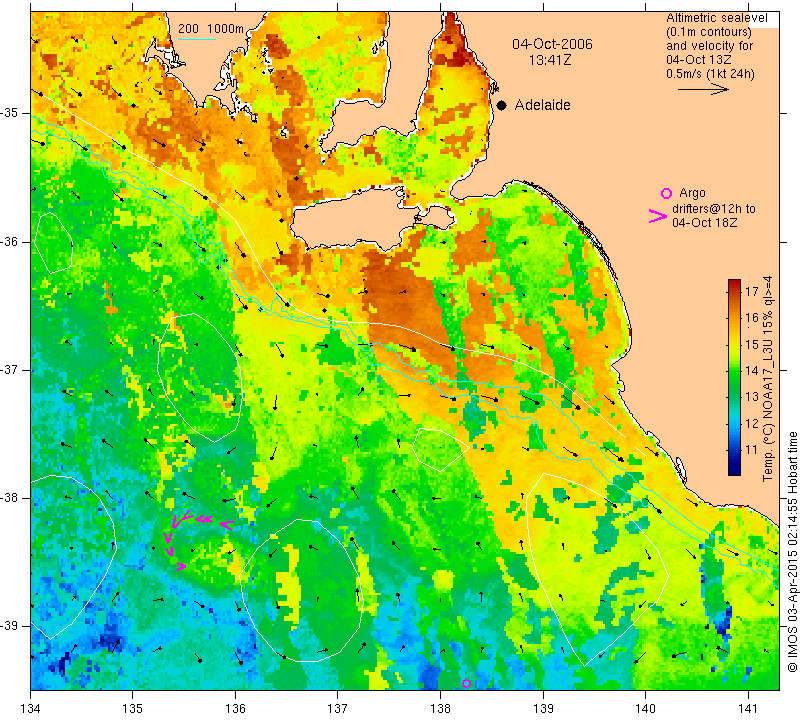Click 'Altimetric sealevel' legend title
Viewport: 800px width, 720px height.
coord(716,18)
